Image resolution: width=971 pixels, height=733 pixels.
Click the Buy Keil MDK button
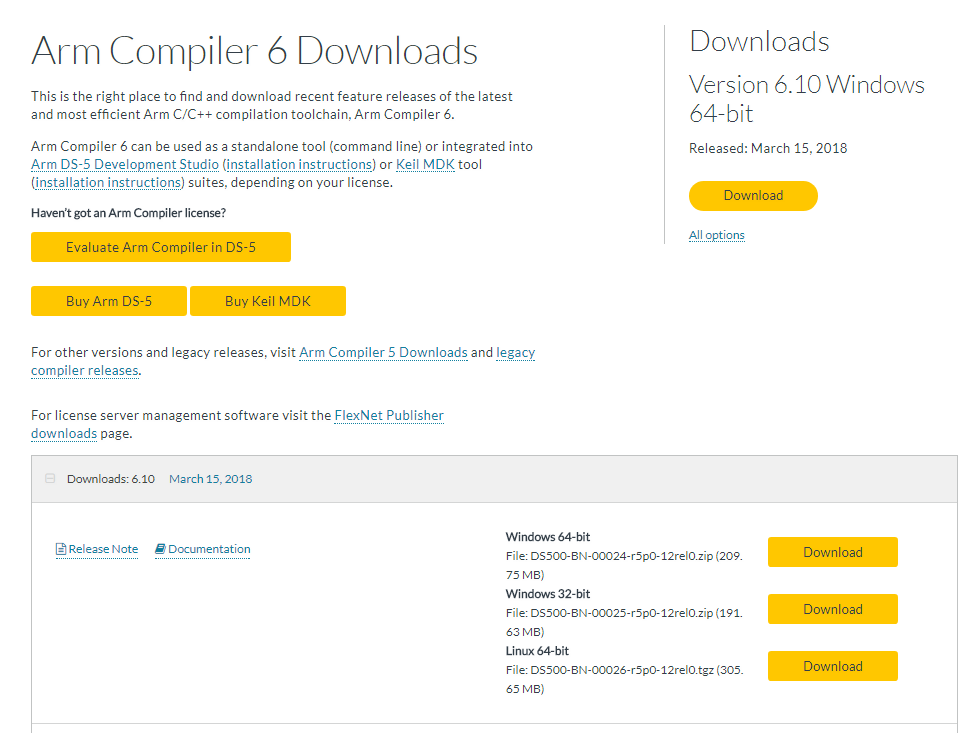pos(268,301)
